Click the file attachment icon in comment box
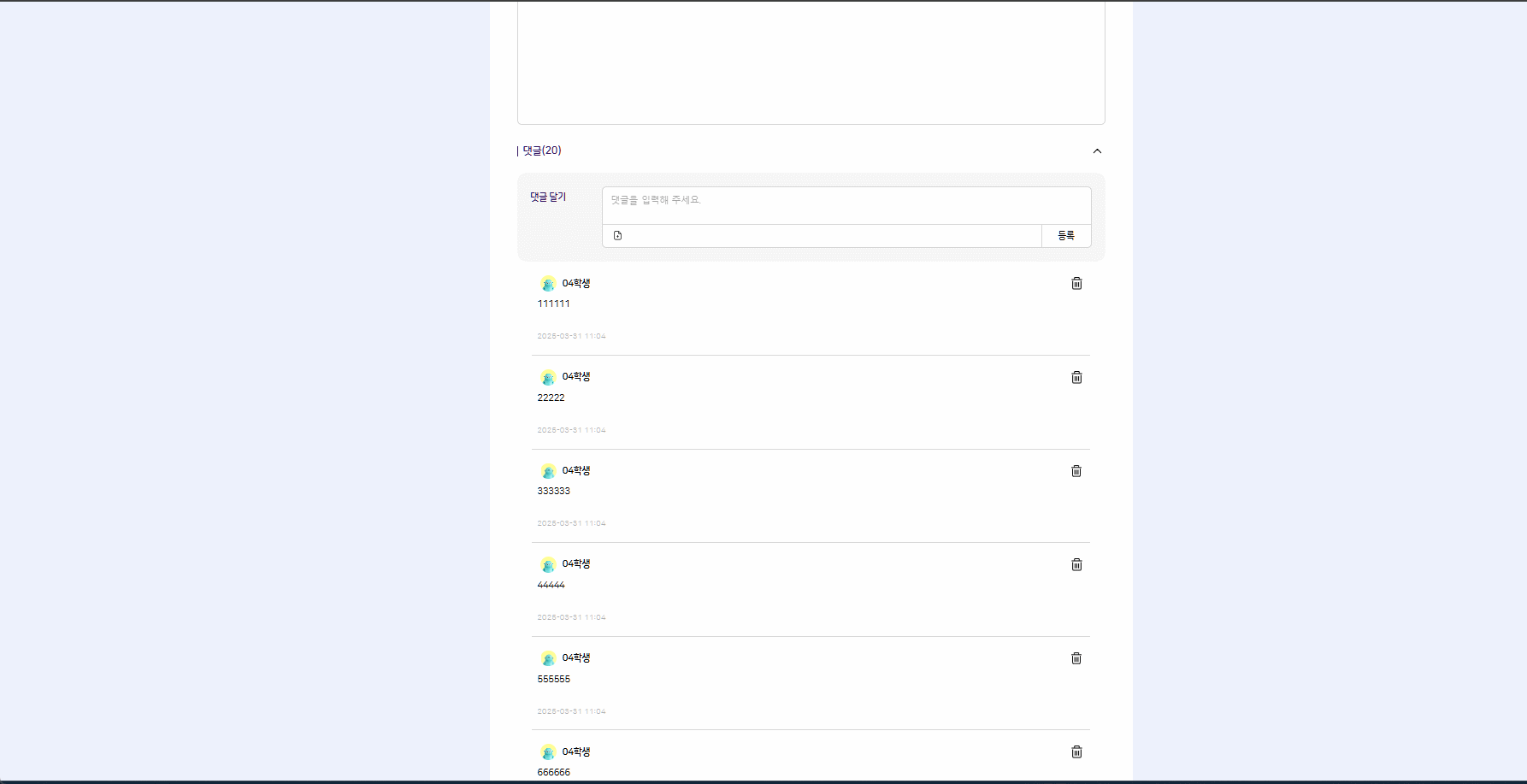The image size is (1527, 784). (617, 236)
